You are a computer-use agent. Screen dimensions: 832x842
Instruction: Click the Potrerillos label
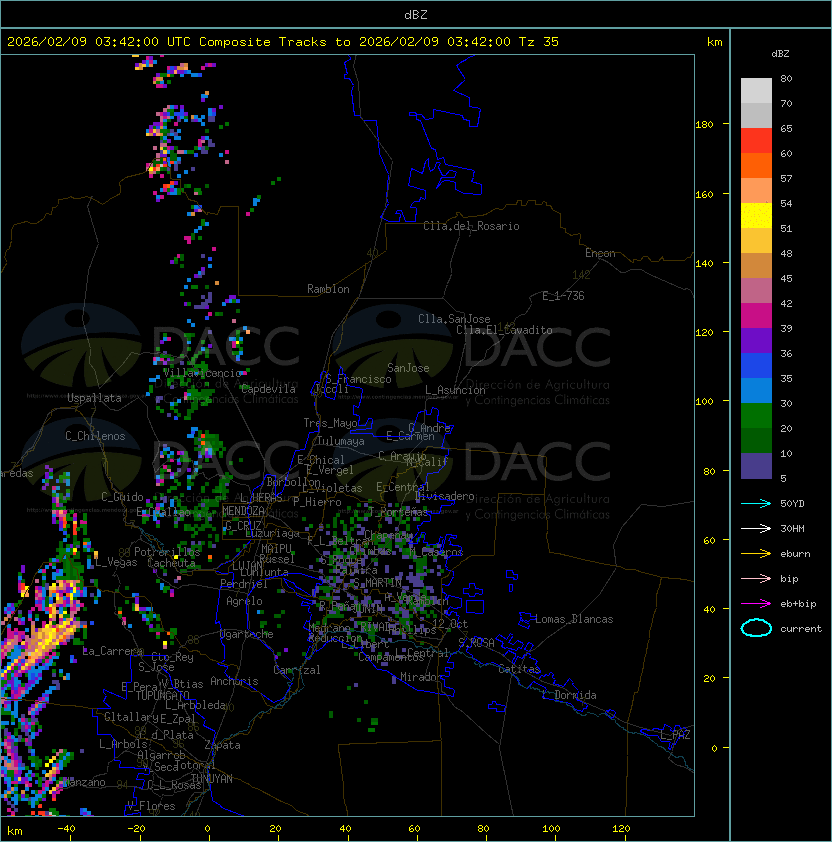pyautogui.click(x=167, y=552)
